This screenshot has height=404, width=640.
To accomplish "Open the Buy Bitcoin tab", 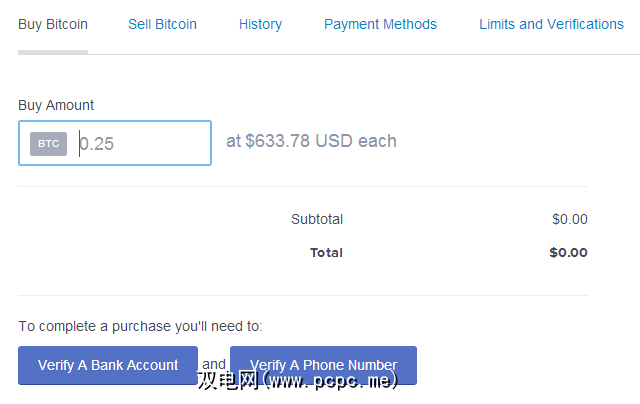I will (x=53, y=24).
